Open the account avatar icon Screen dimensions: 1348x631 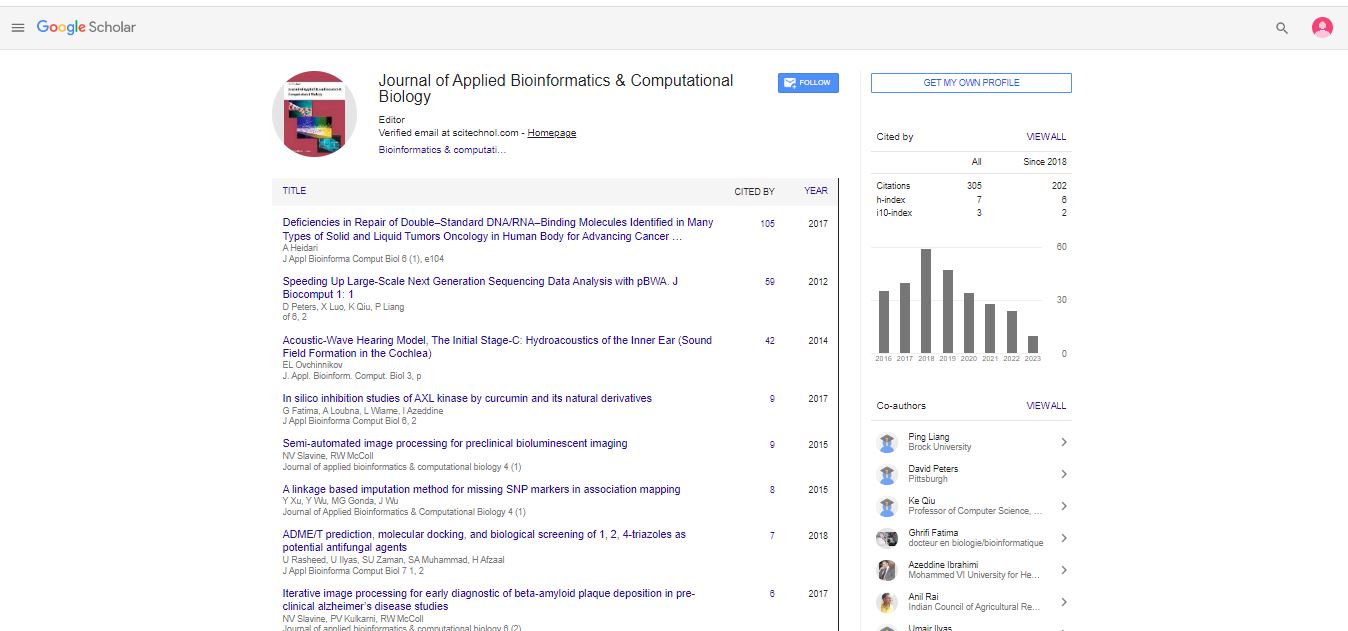click(1322, 28)
